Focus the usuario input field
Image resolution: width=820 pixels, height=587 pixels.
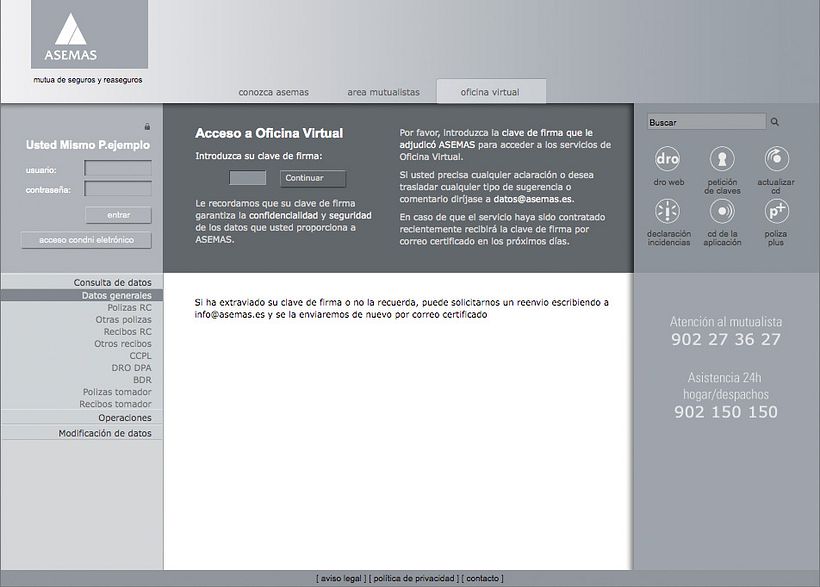[118, 168]
